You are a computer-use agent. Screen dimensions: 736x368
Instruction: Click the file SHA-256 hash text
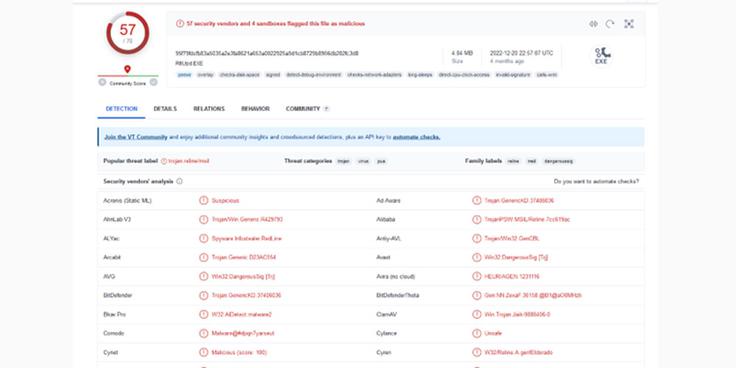pyautogui.click(x=267, y=53)
